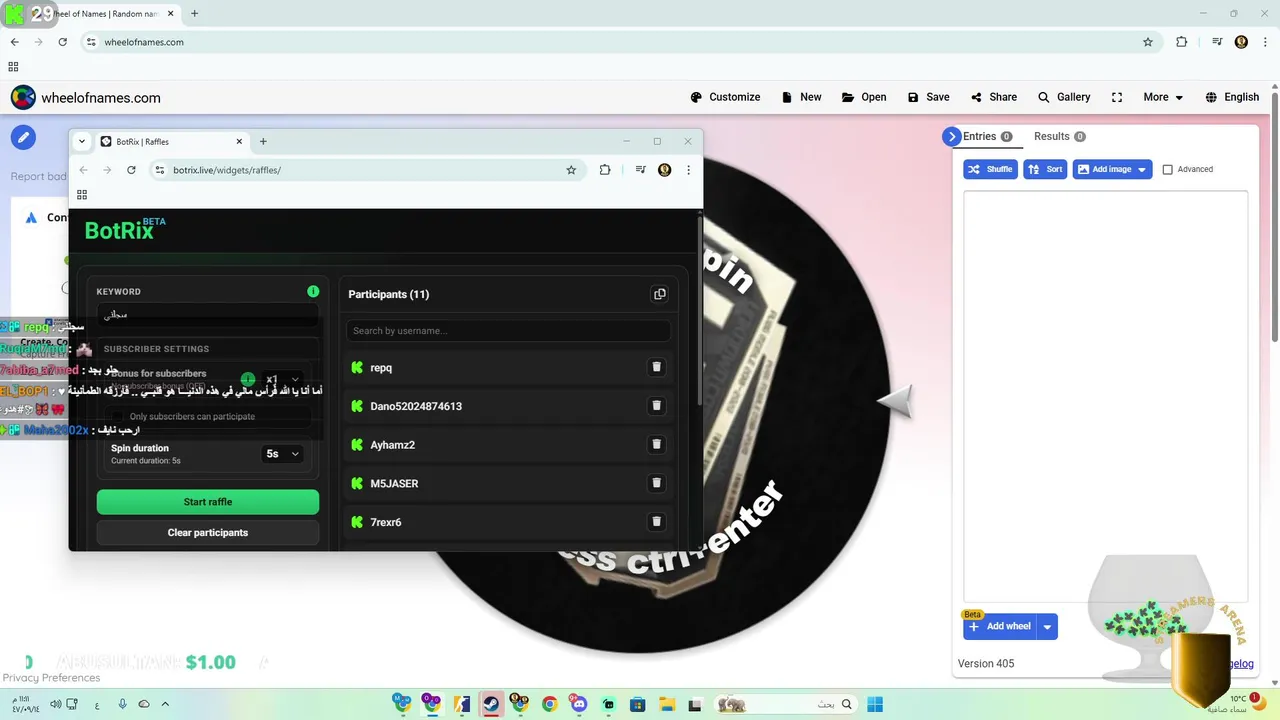Open a saved wheel
The height and width of the screenshot is (720, 1280).
click(x=864, y=97)
